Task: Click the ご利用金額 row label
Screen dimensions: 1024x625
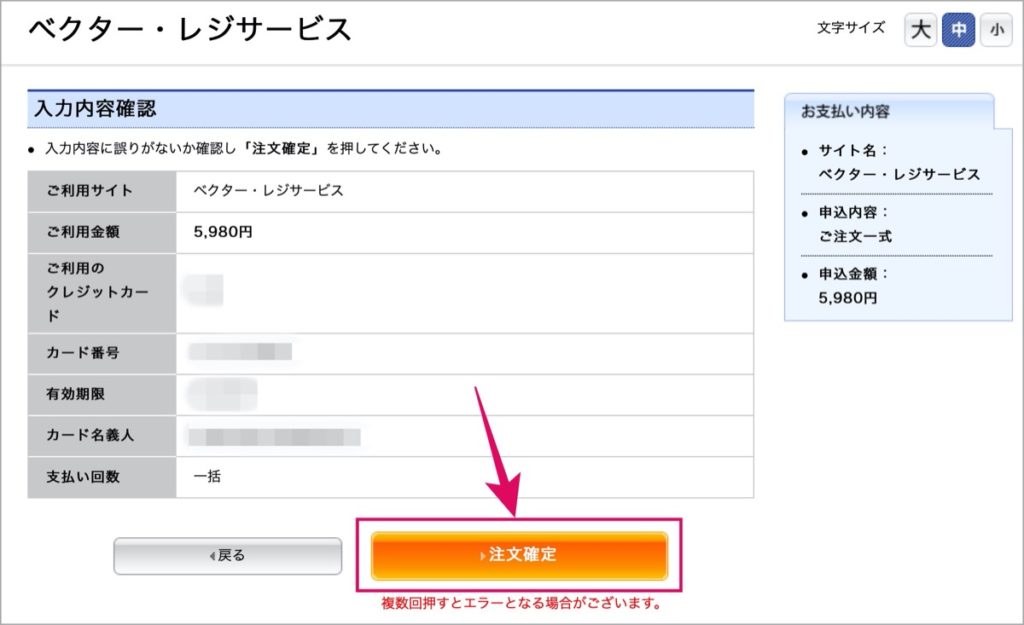Action: click(83, 232)
